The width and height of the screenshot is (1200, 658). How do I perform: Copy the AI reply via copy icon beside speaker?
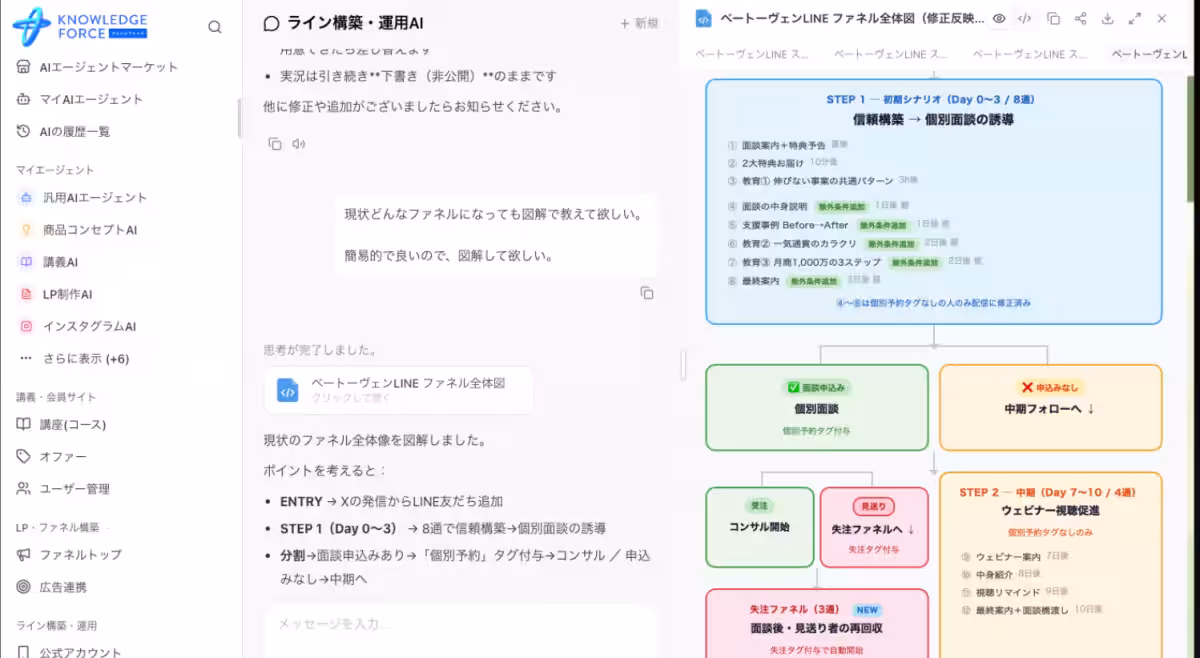(x=275, y=144)
